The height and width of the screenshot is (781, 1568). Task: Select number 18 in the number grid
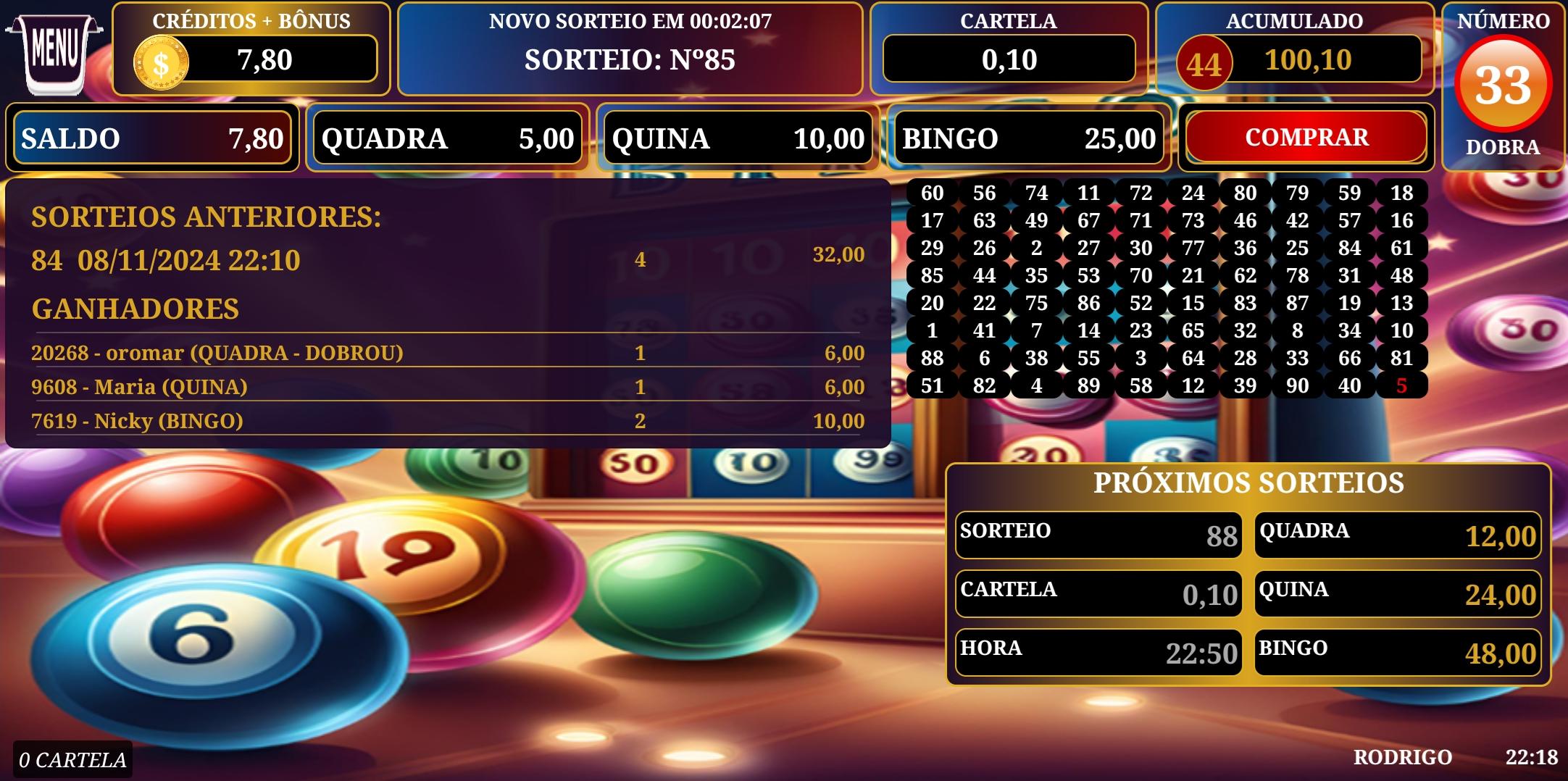1401,193
